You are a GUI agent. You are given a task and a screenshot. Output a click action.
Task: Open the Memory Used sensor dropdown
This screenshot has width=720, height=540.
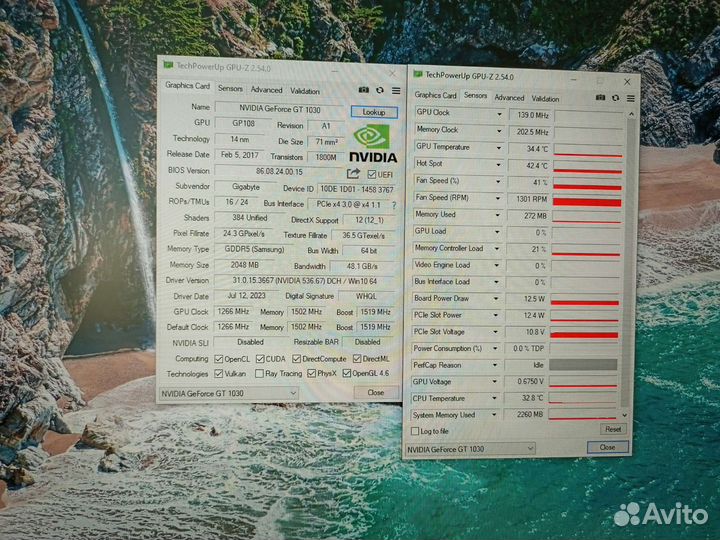[x=497, y=215]
